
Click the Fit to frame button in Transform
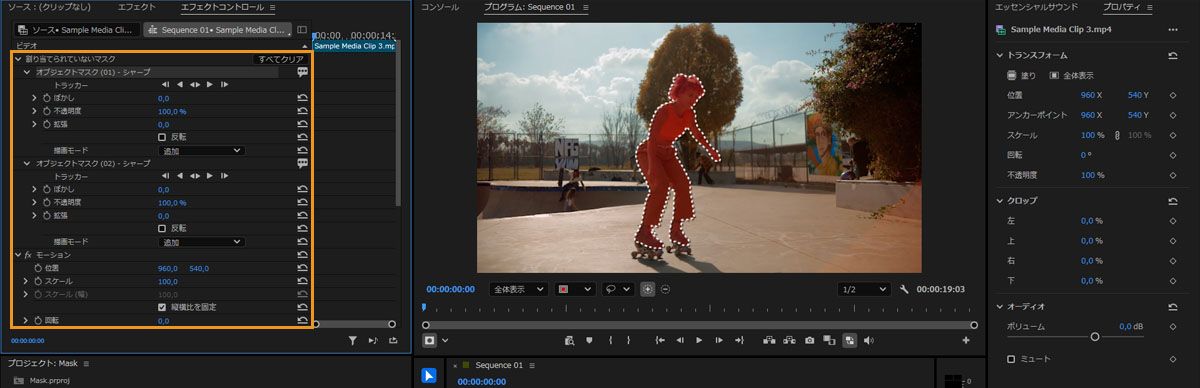point(1071,75)
